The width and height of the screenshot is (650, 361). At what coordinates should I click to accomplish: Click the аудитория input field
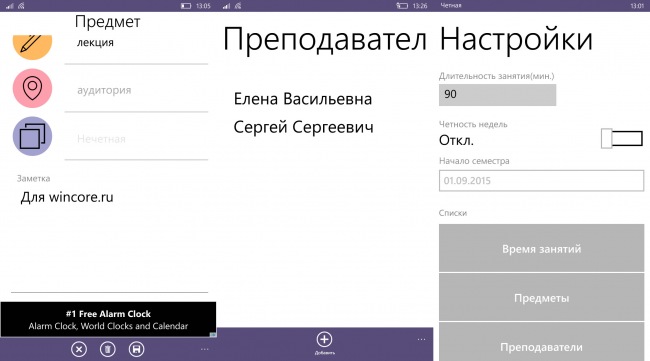tap(136, 90)
